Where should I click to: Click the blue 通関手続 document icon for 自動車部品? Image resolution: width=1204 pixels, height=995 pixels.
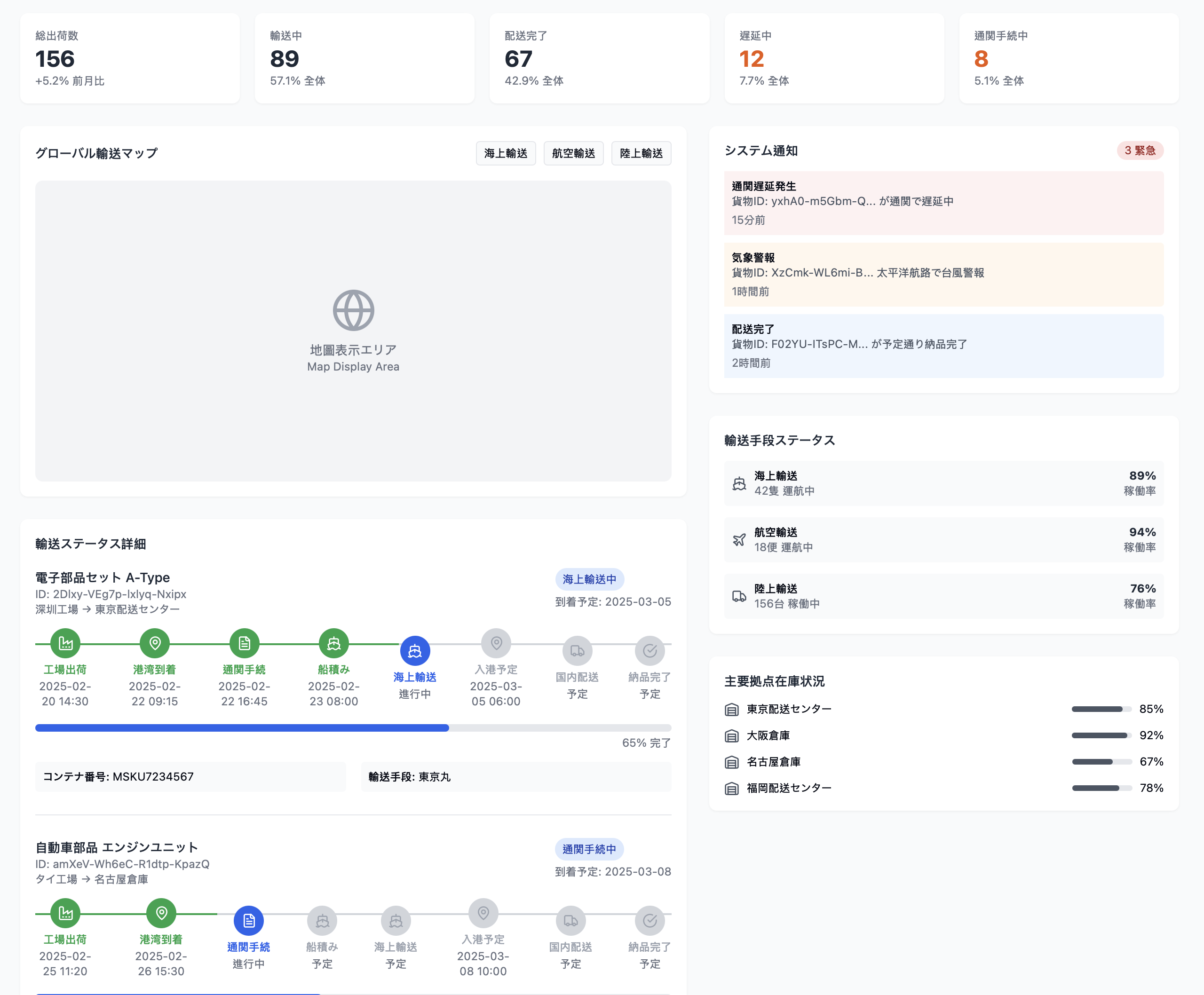[x=248, y=921]
